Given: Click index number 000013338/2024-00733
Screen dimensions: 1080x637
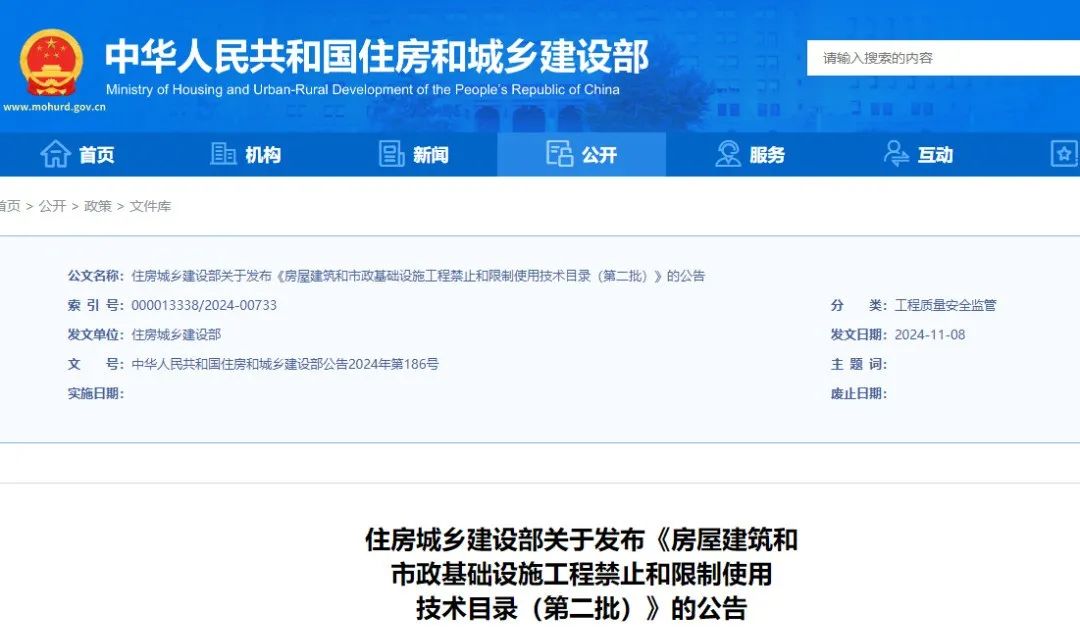Looking at the screenshot, I should [x=204, y=305].
